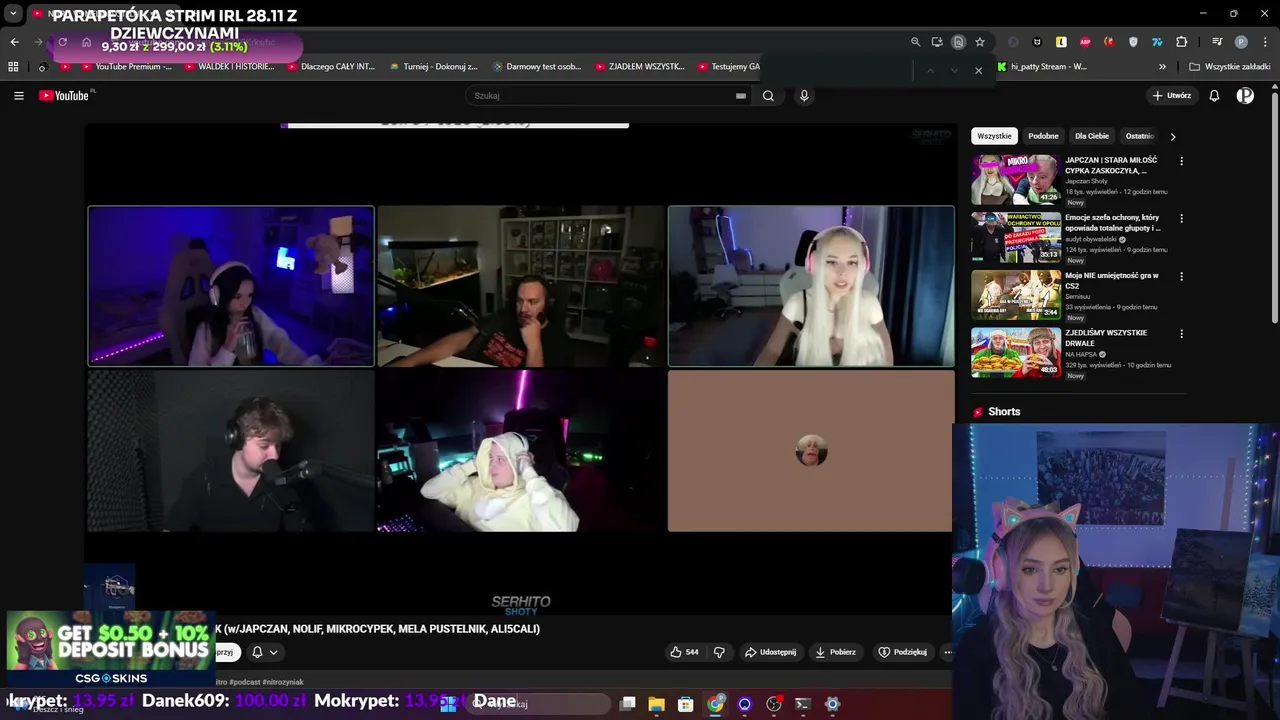Open the on-screen keyboard icon in search box
This screenshot has height=720, width=1280.
click(x=740, y=96)
